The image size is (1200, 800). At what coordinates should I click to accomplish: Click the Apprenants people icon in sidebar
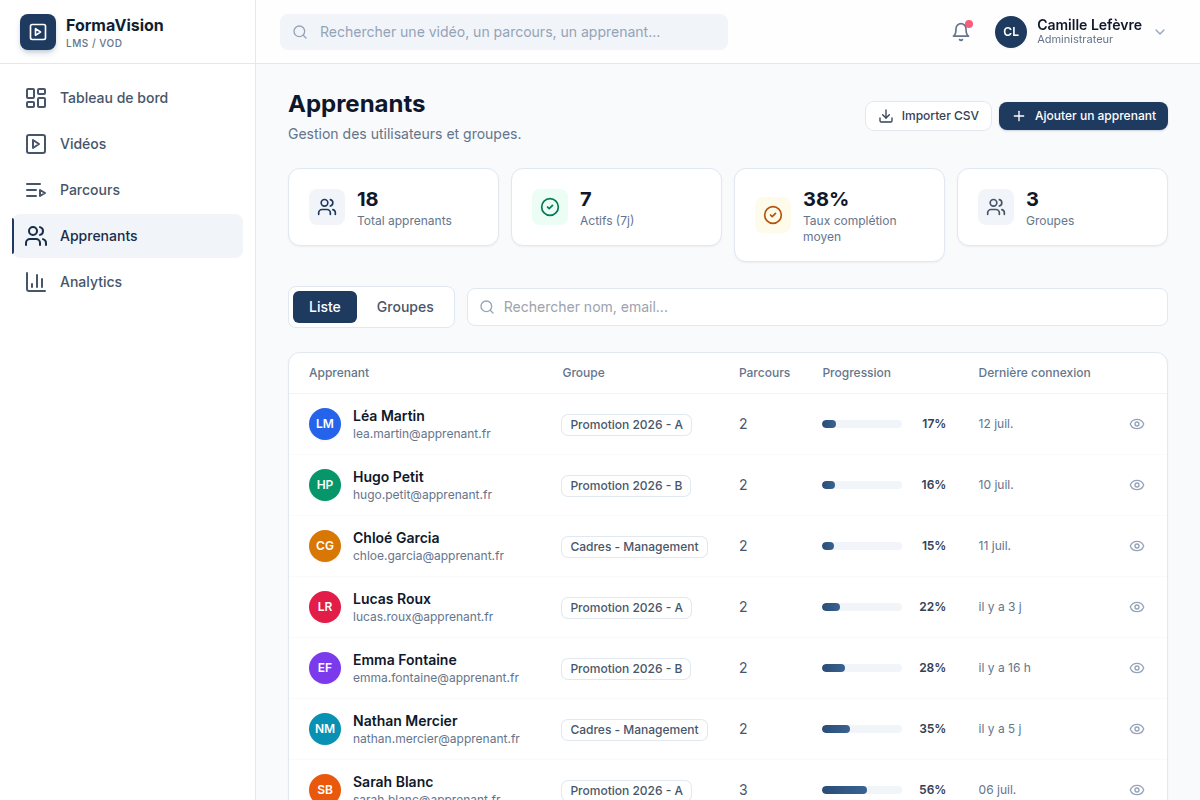click(36, 236)
